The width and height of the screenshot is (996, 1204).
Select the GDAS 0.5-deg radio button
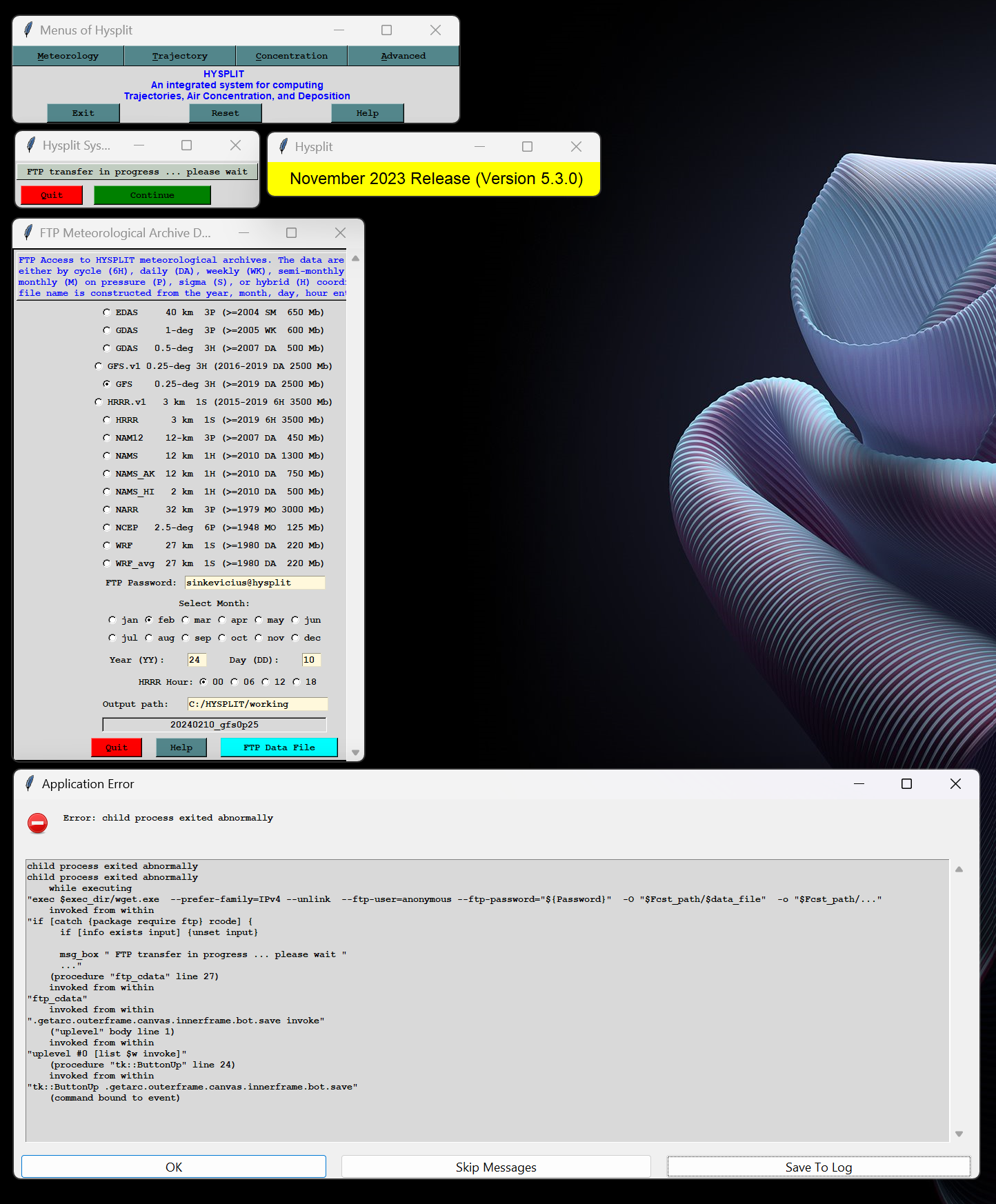tap(107, 348)
